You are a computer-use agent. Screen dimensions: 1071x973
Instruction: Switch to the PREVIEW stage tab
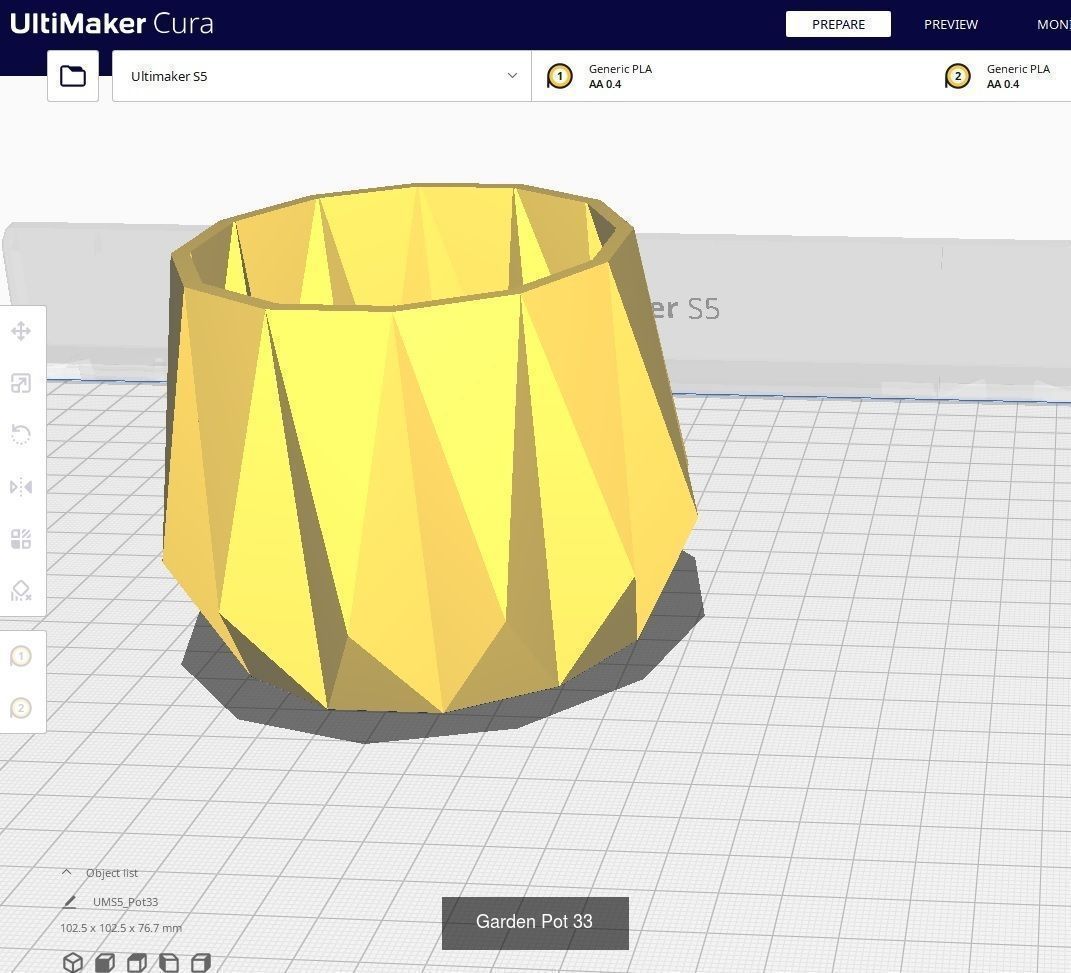click(x=951, y=24)
